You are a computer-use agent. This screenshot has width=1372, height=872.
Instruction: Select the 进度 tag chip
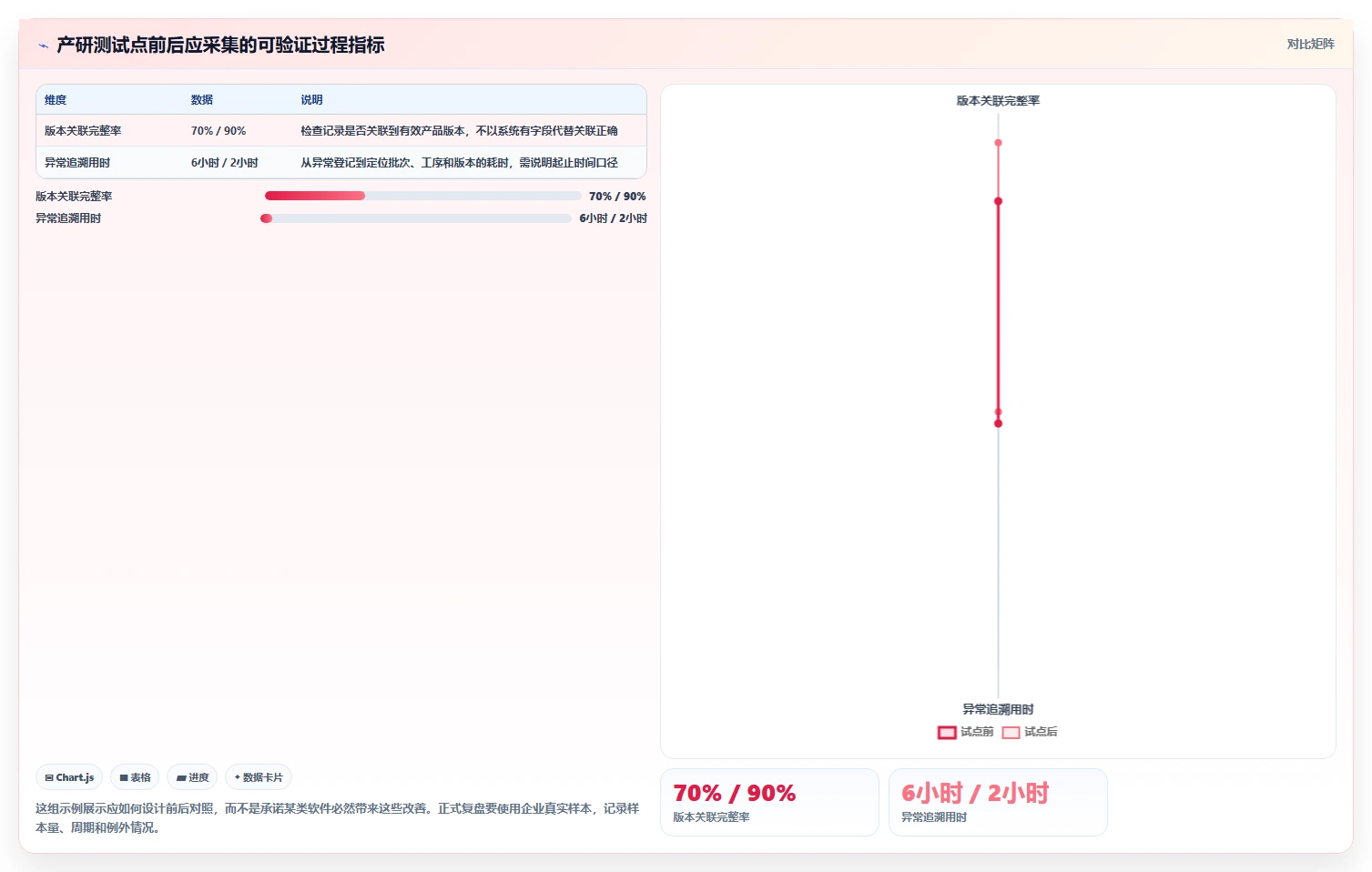coord(192,777)
